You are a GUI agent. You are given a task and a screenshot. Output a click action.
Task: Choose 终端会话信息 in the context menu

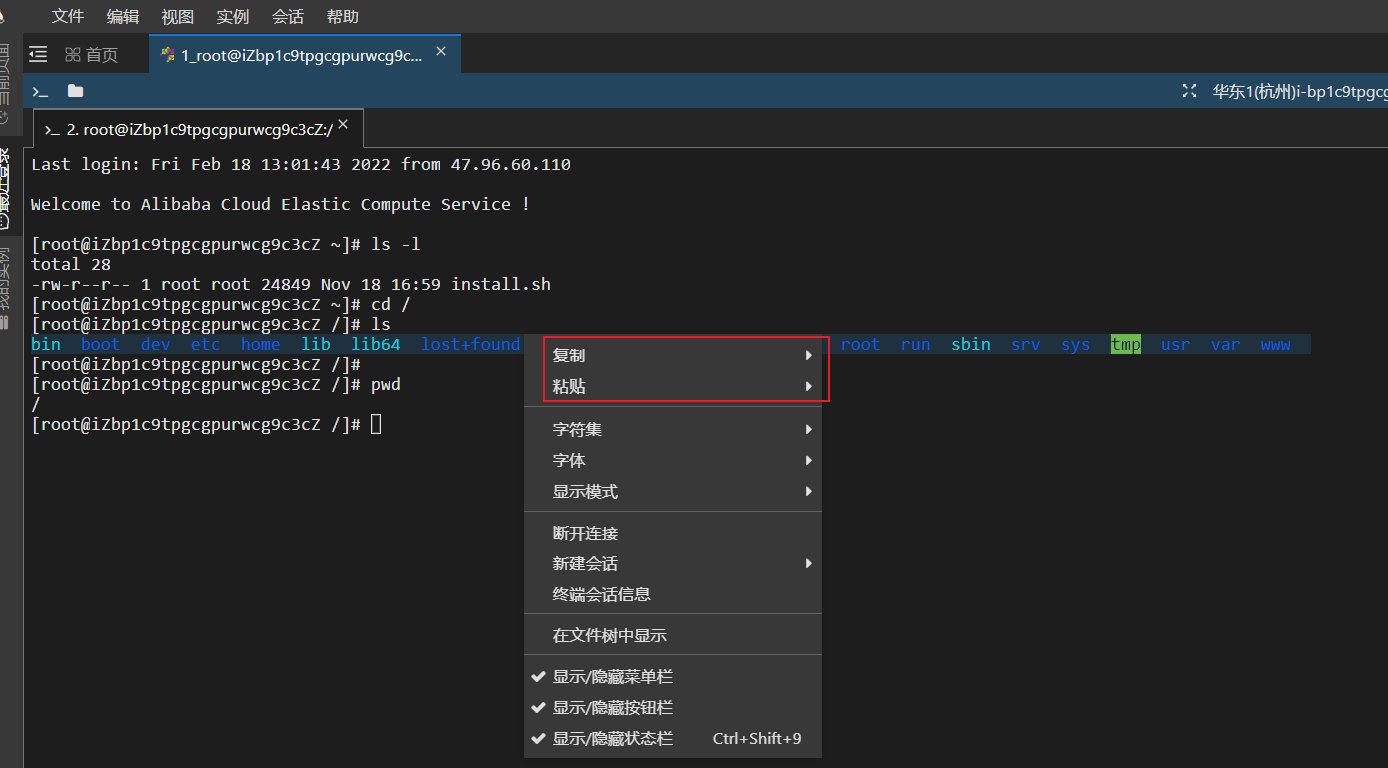pyautogui.click(x=673, y=595)
